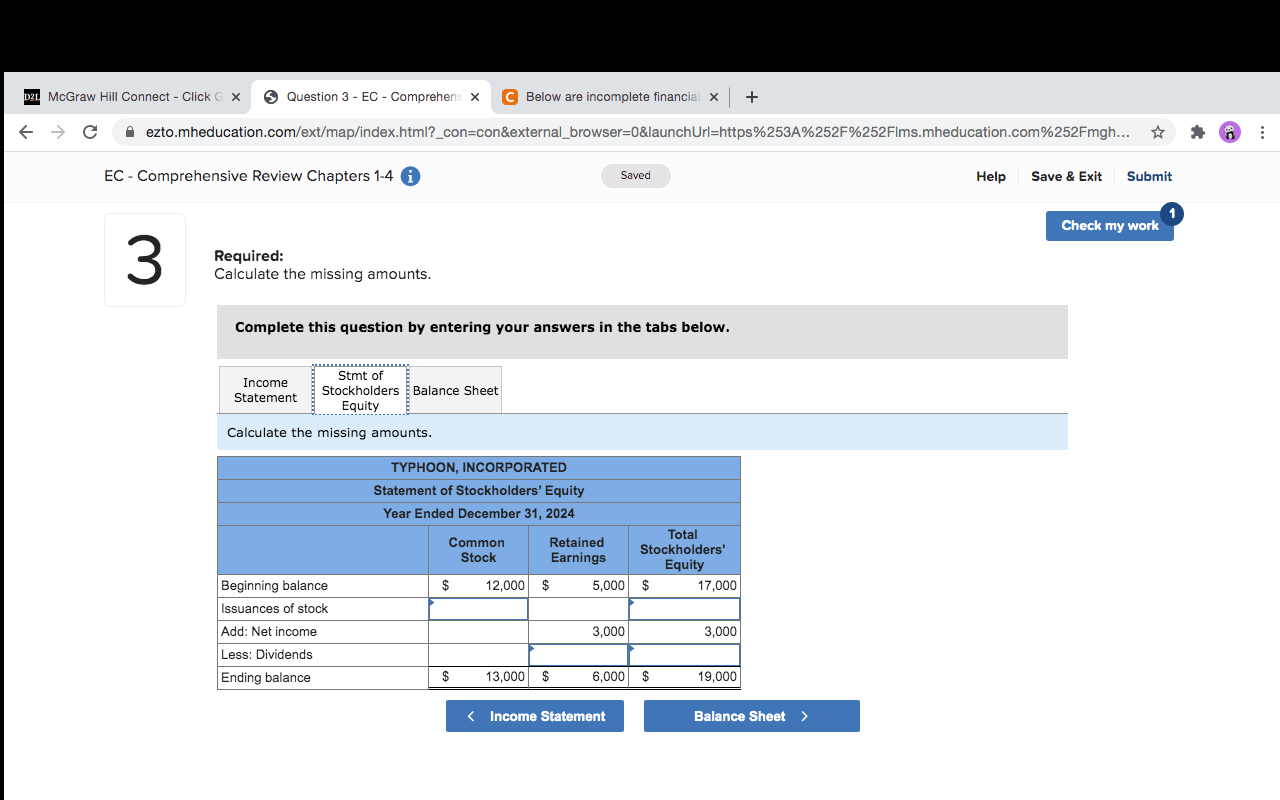The image size is (1280, 800).
Task: Select Dividends Total Stockholders' Equity field
Action: [x=685, y=655]
